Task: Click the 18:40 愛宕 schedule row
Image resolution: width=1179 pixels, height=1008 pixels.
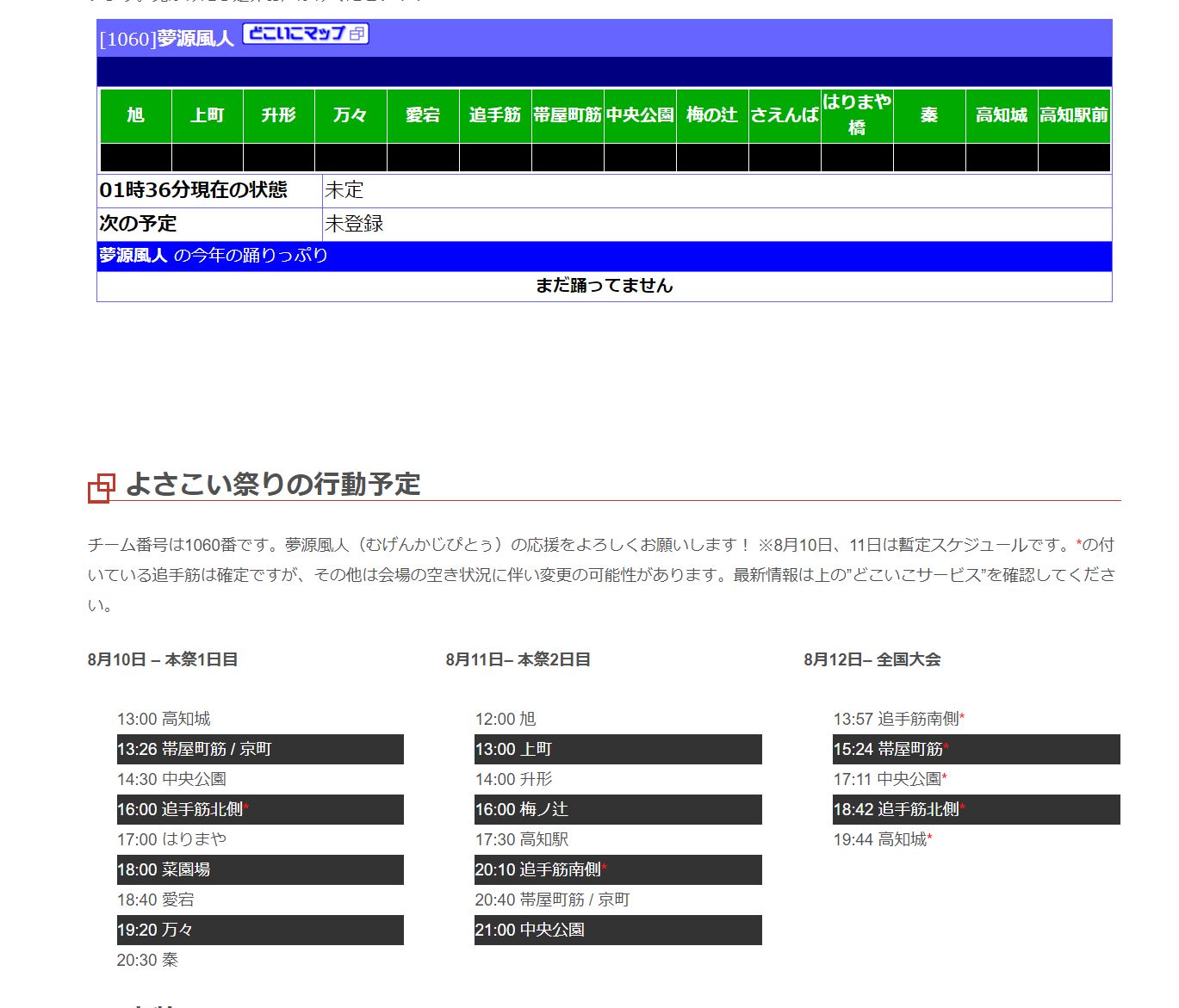Action: pyautogui.click(x=260, y=900)
